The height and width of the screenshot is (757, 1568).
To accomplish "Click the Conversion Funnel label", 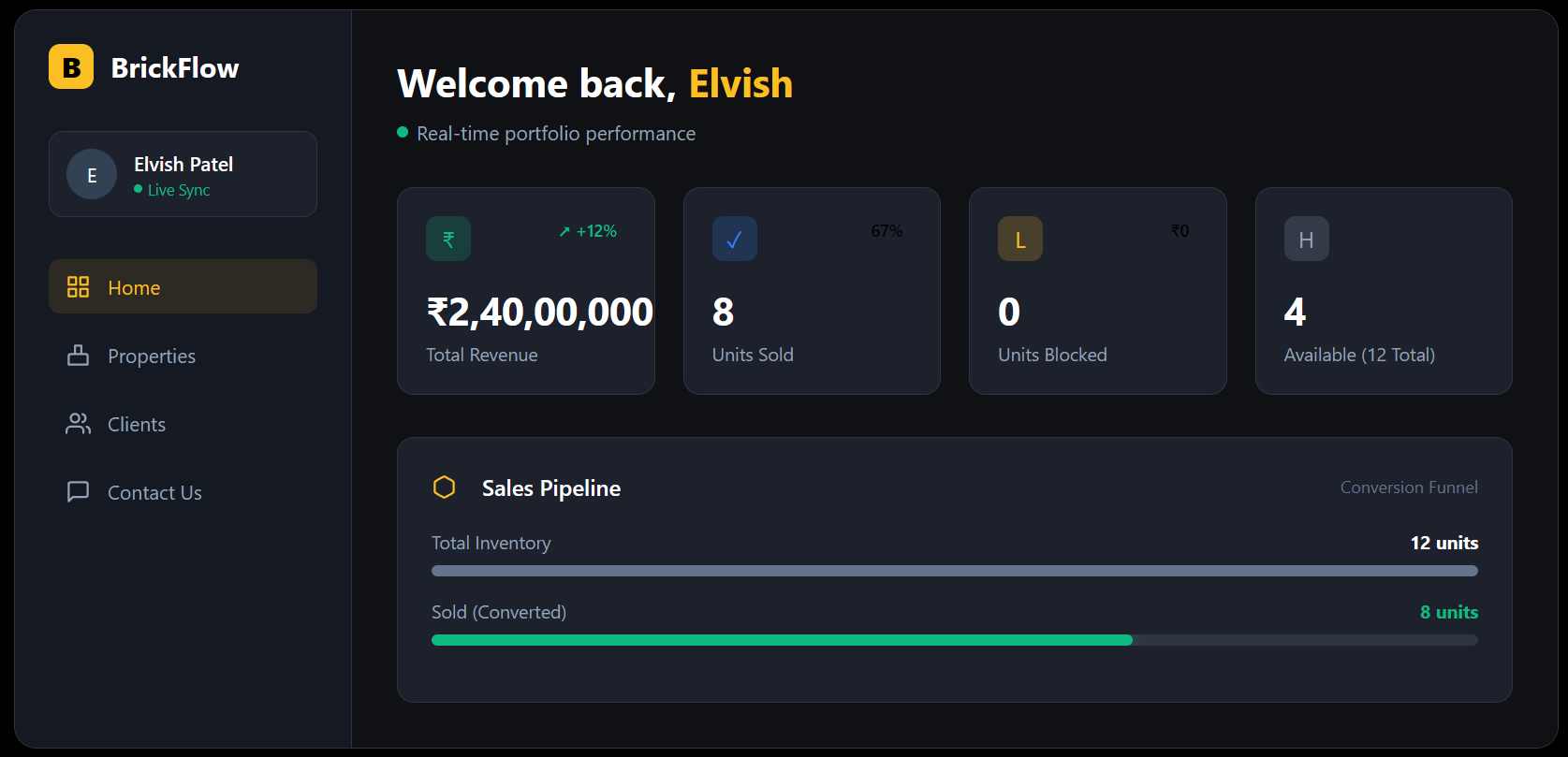I will coord(1409,487).
